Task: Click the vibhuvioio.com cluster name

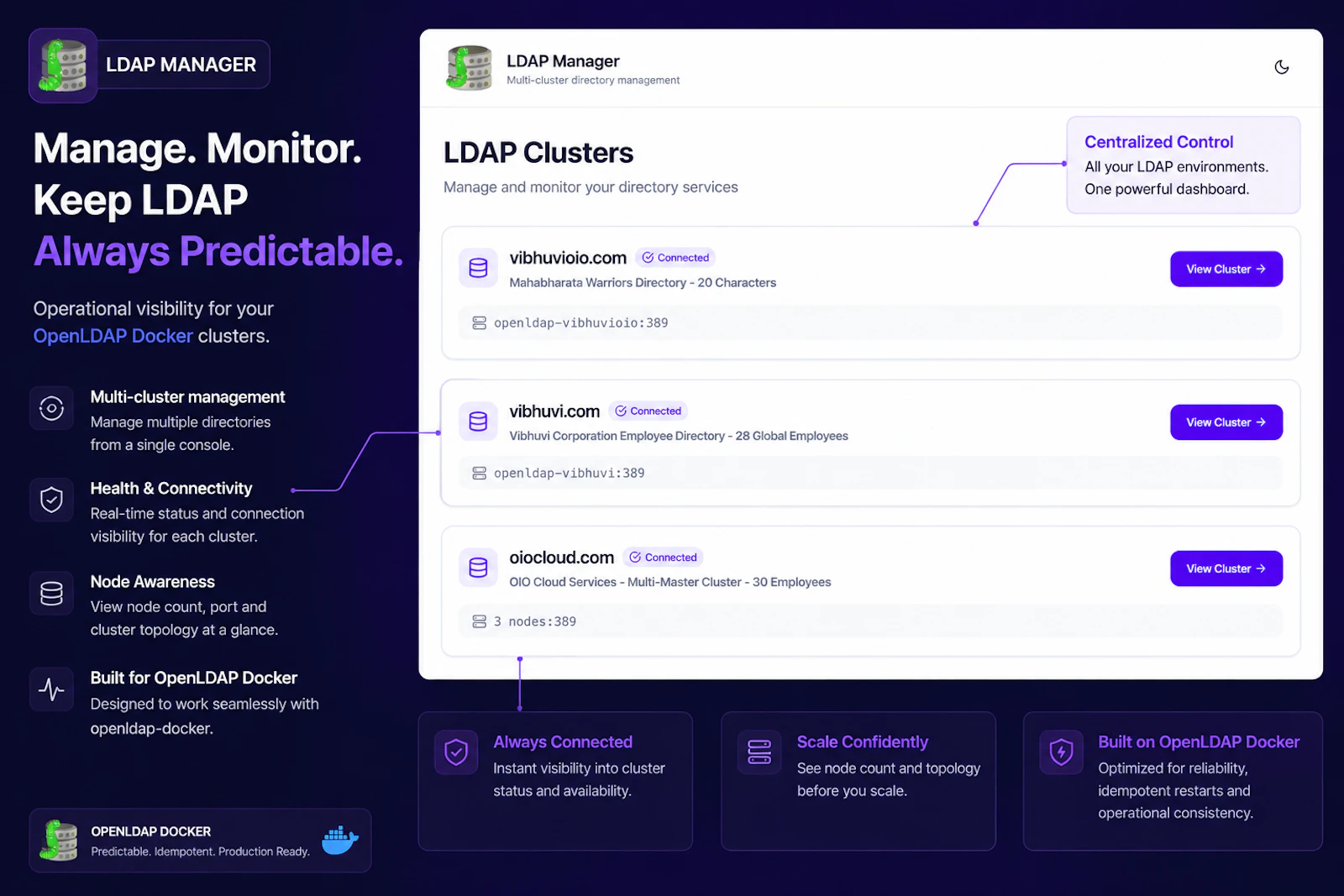Action: 568,258
